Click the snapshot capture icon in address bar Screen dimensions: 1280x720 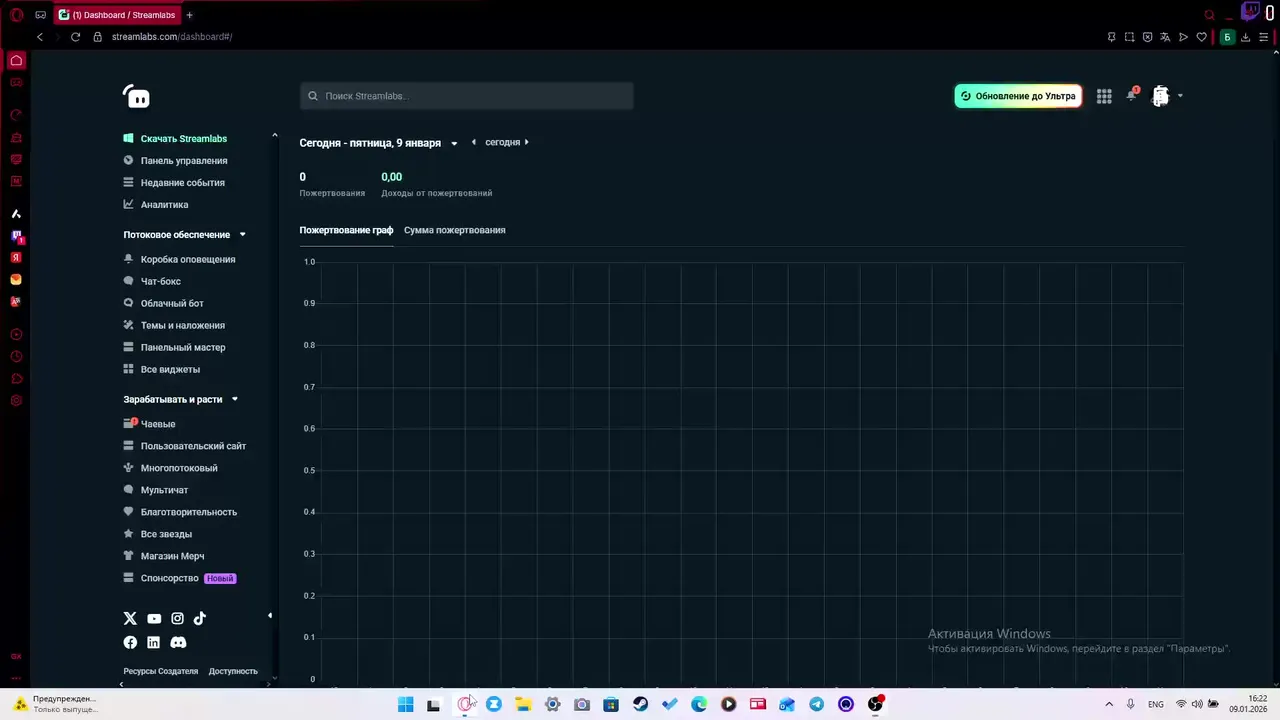1129,37
